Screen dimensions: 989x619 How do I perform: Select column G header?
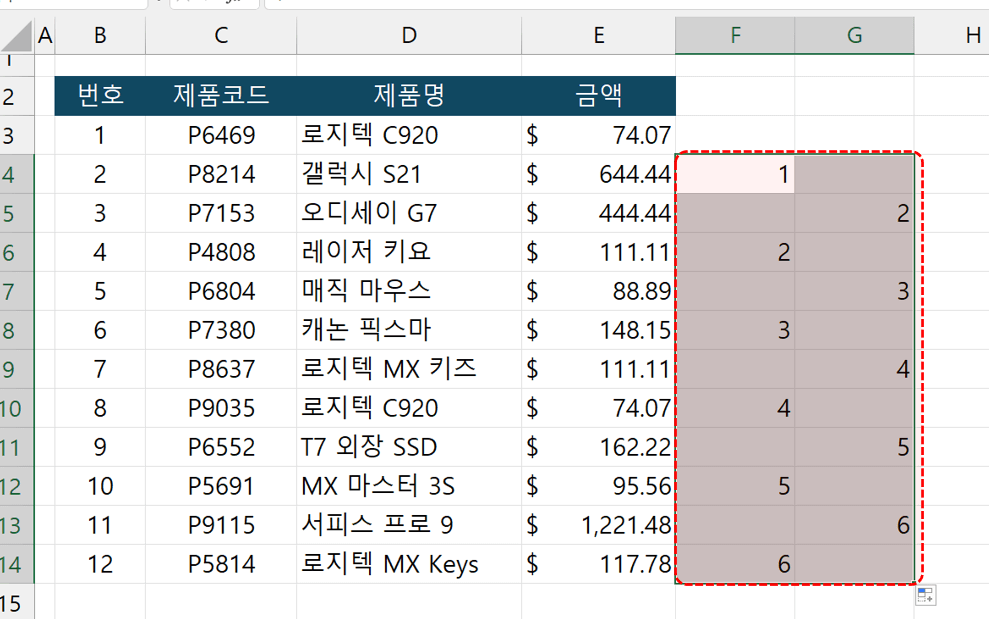pos(853,35)
